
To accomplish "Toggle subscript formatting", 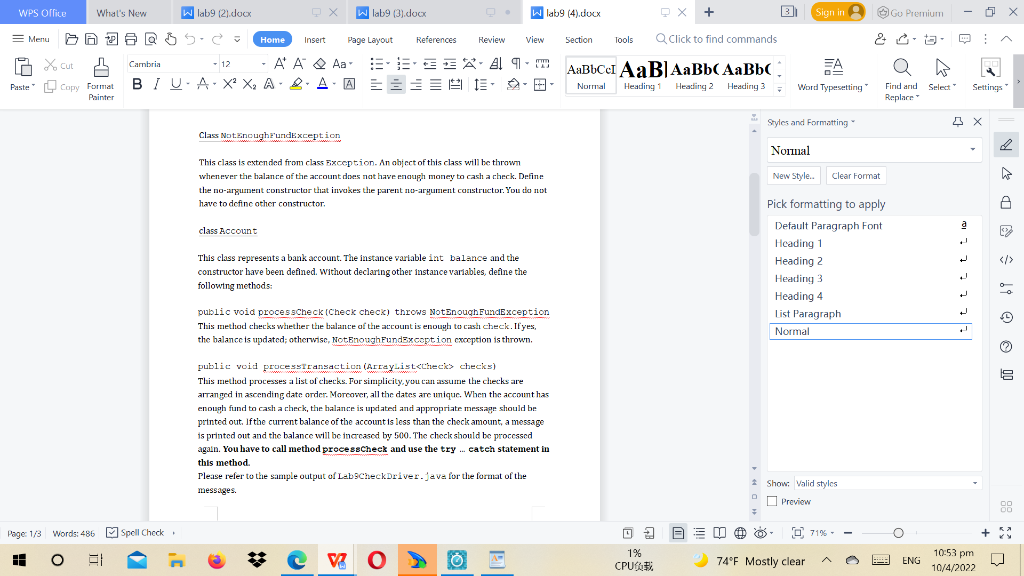I will 249,84.
